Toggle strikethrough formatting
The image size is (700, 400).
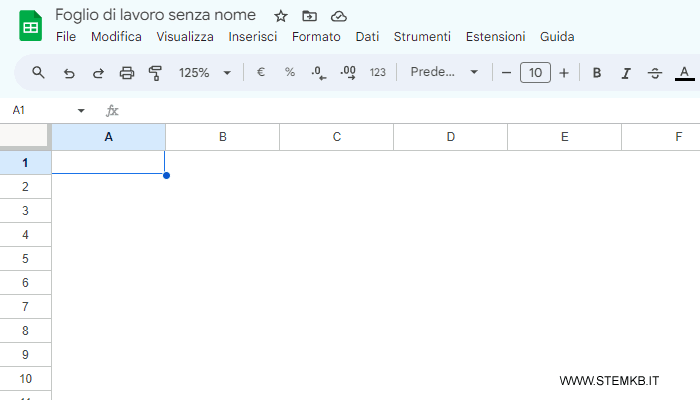point(655,72)
